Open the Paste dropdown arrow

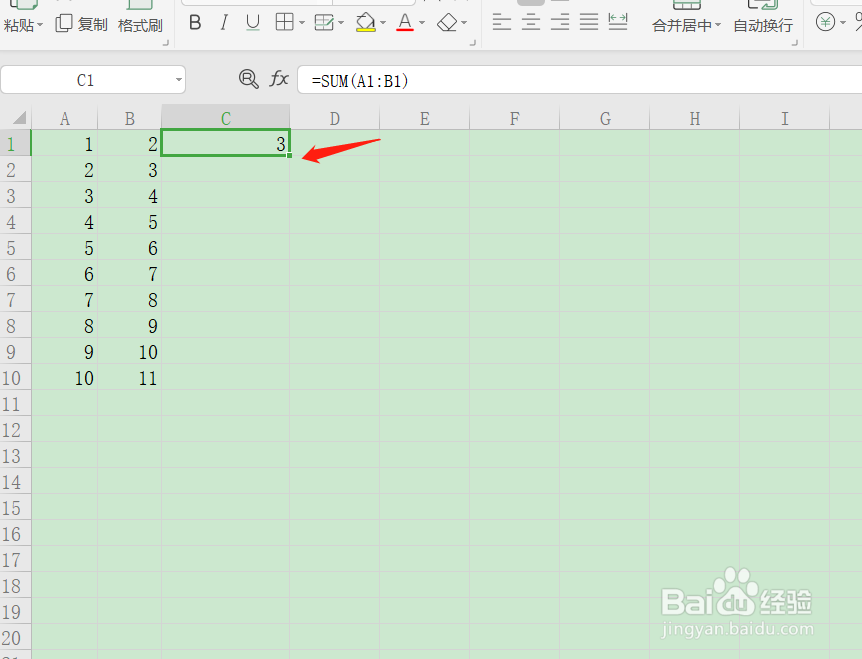pyautogui.click(x=40, y=25)
